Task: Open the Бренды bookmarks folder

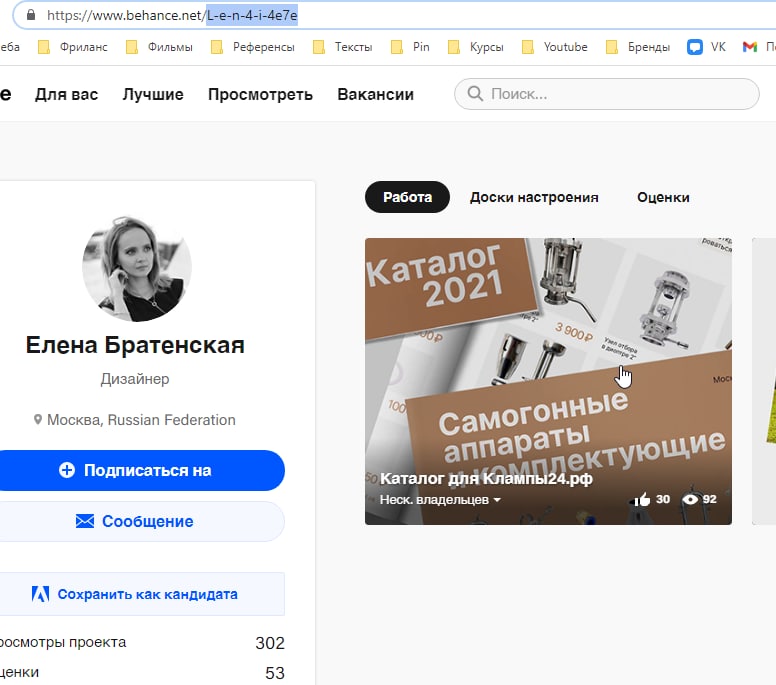Action: [x=638, y=47]
